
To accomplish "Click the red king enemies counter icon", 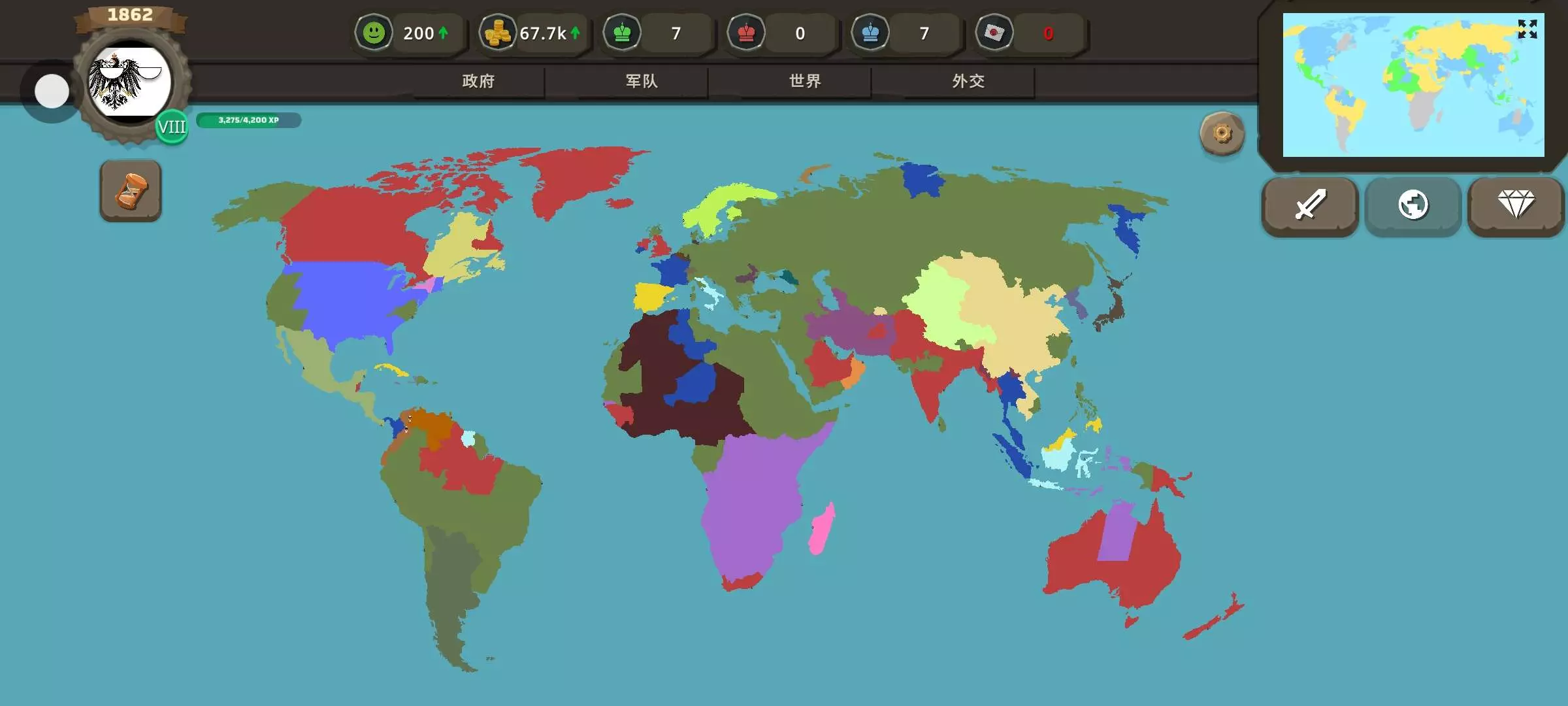I will coord(746,33).
